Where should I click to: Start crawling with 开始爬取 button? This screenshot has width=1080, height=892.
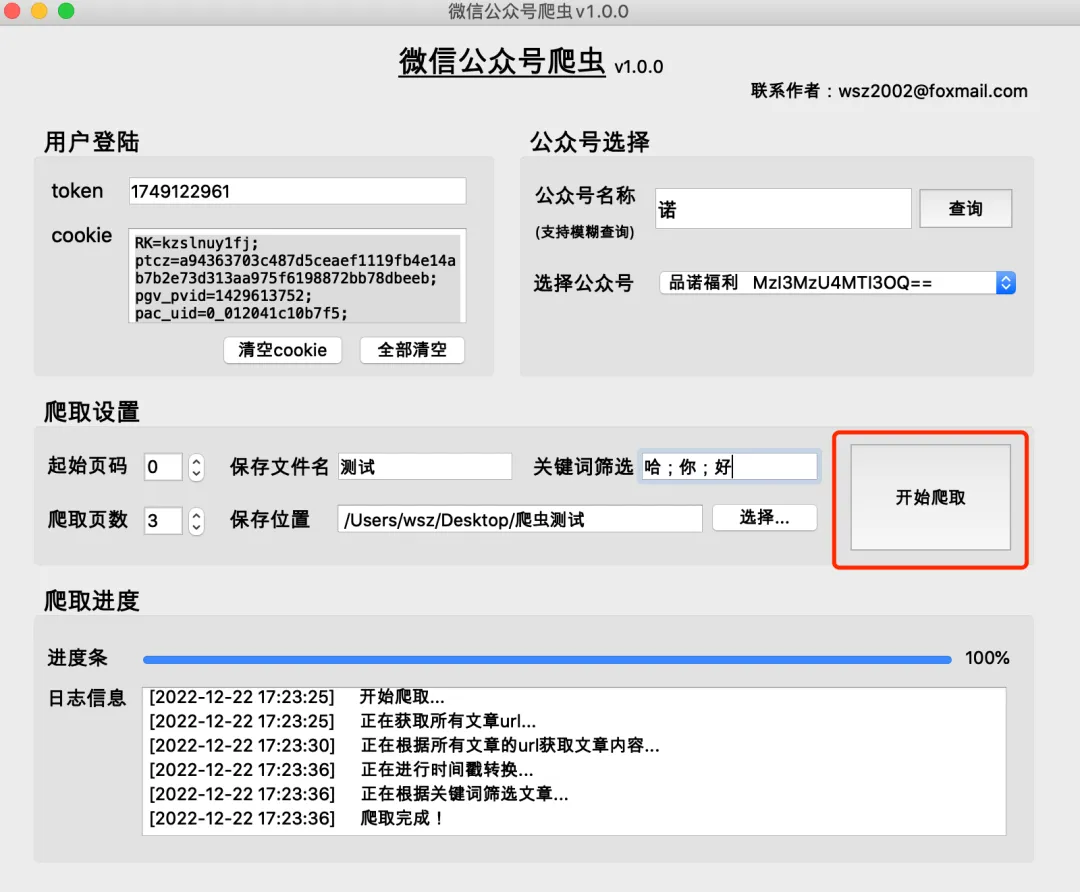tap(931, 497)
